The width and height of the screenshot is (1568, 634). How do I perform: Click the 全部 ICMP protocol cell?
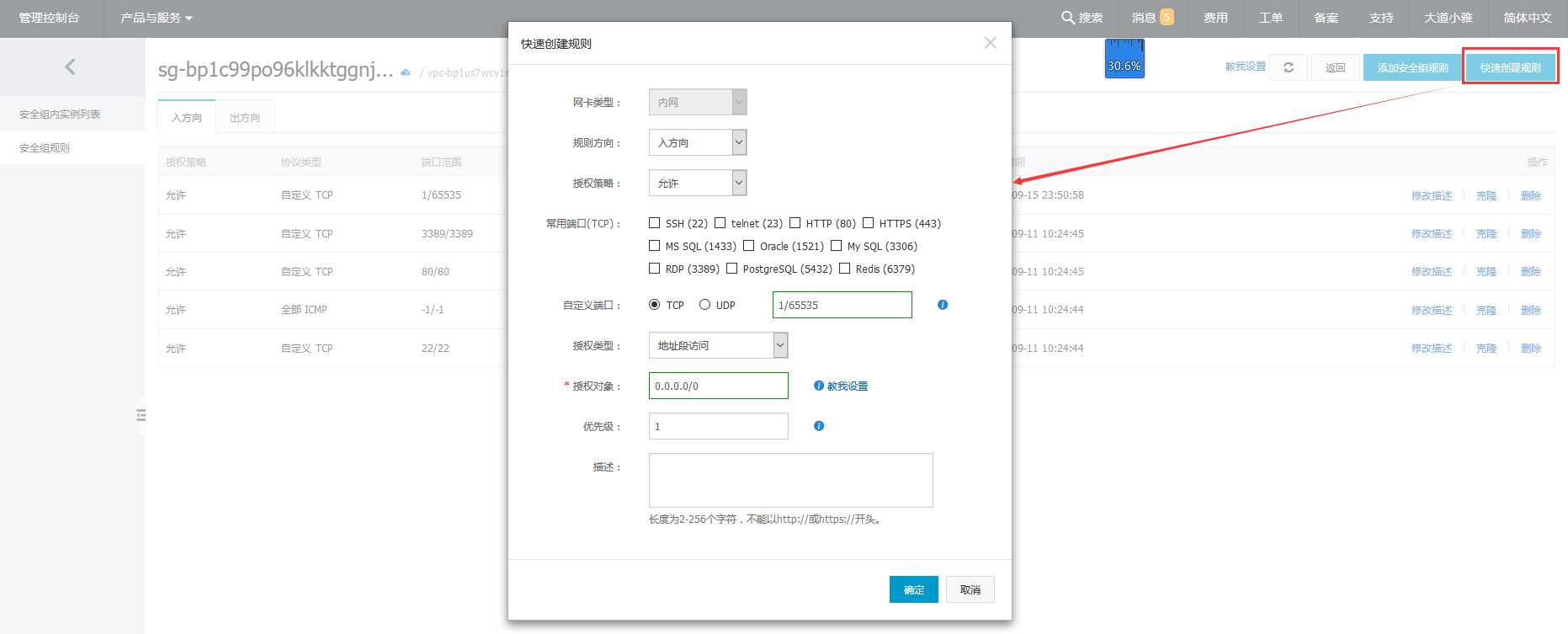304,309
